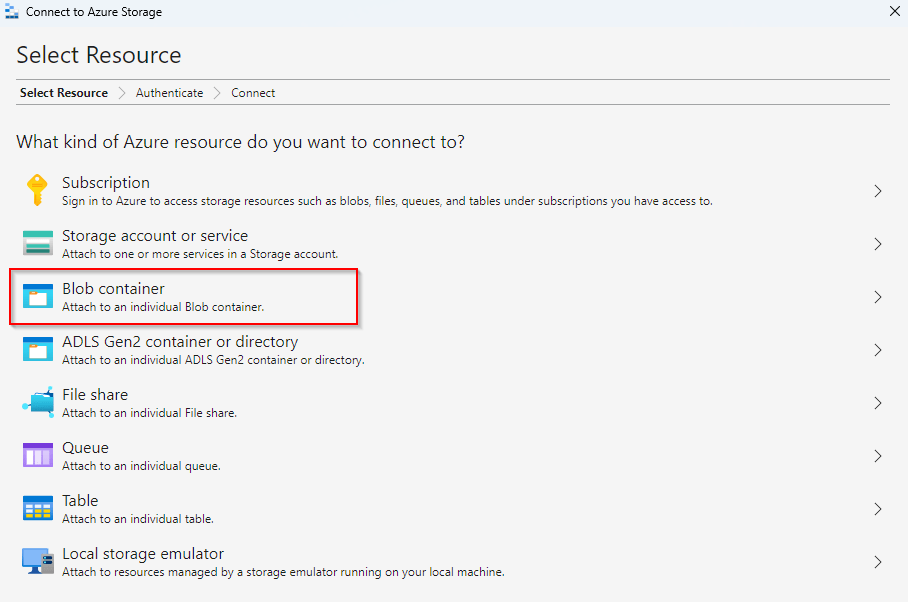908x602 pixels.
Task: Go to the Authenticate breadcrumb step
Action: pyautogui.click(x=169, y=93)
